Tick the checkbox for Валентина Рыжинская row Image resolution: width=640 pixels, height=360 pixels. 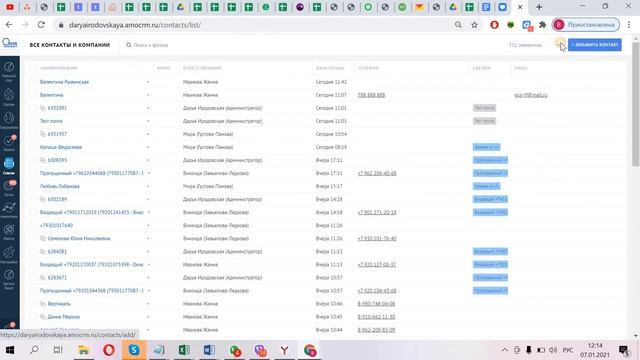(33, 82)
